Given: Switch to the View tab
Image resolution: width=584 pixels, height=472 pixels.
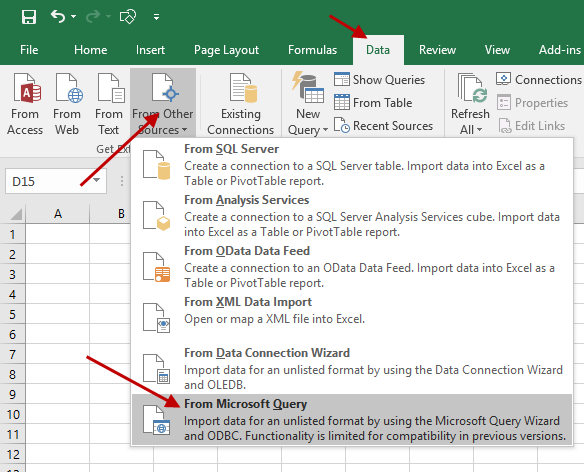Looking at the screenshot, I should pos(497,50).
